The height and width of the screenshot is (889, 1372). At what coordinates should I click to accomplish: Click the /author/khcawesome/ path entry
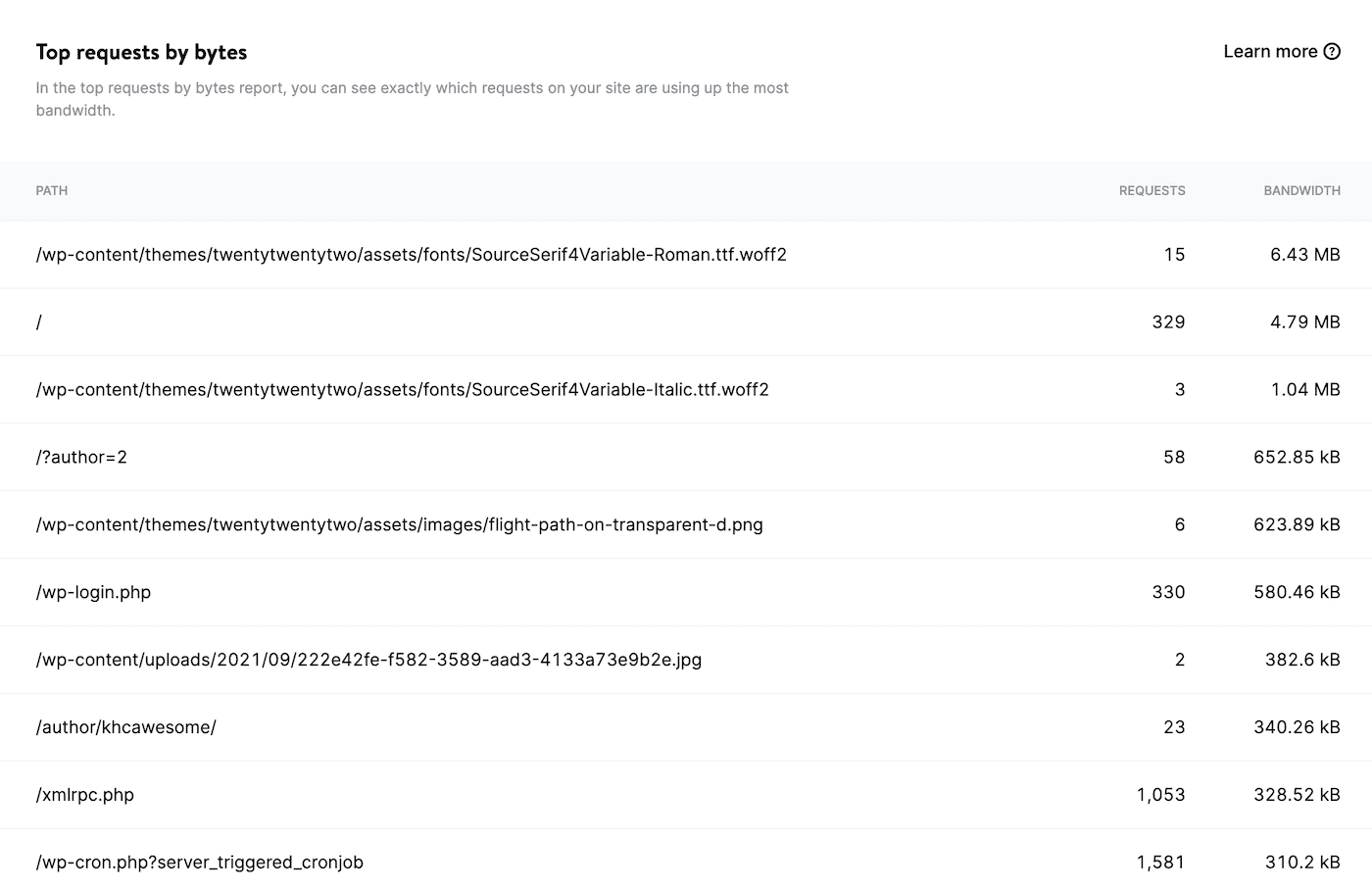coord(126,726)
